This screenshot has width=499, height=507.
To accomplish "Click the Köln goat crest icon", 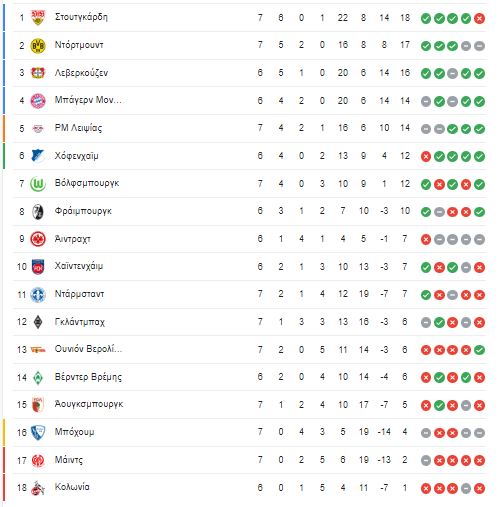I will click(x=38, y=488).
